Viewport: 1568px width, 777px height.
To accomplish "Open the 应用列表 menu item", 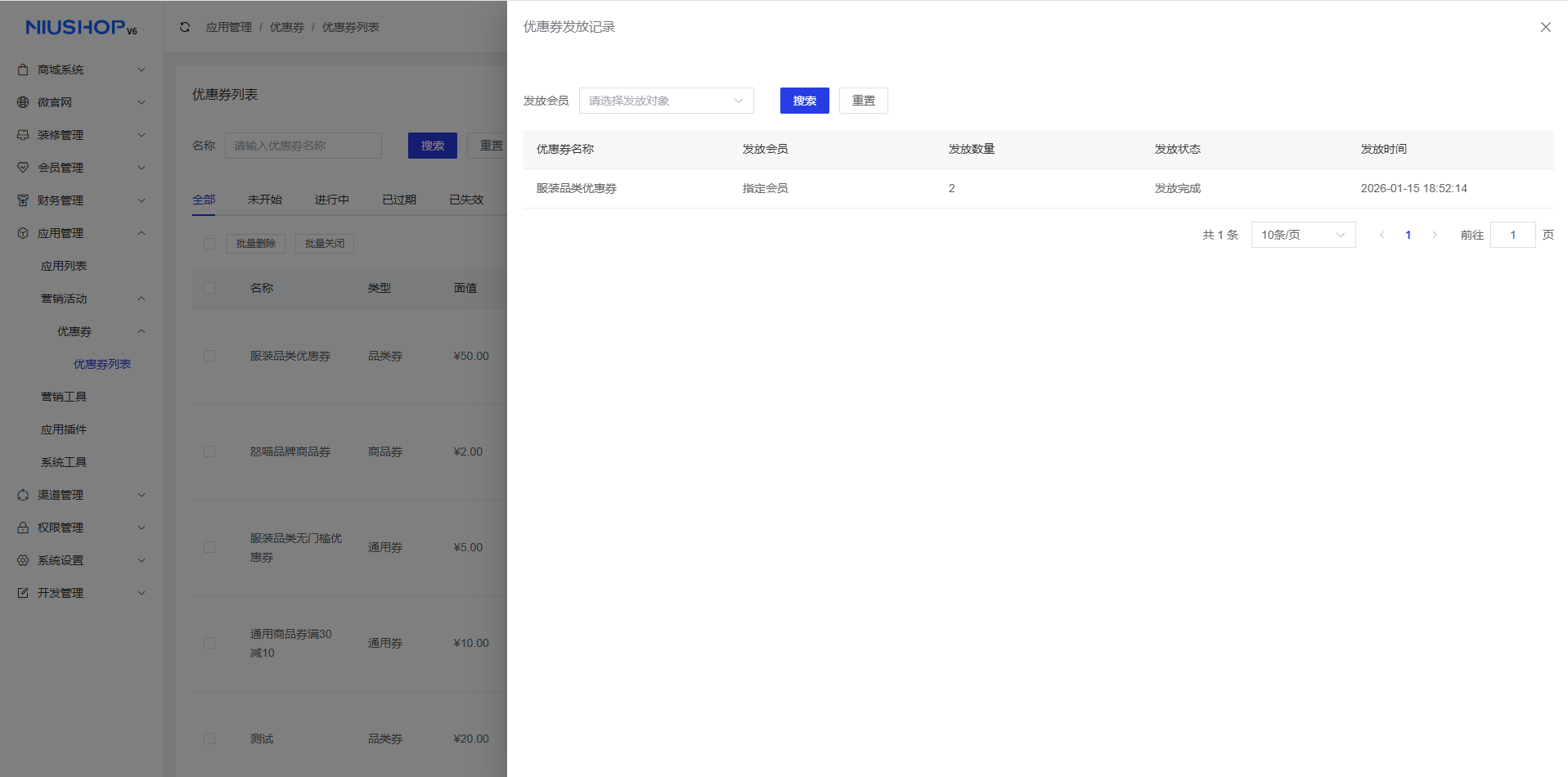I will pos(64,266).
